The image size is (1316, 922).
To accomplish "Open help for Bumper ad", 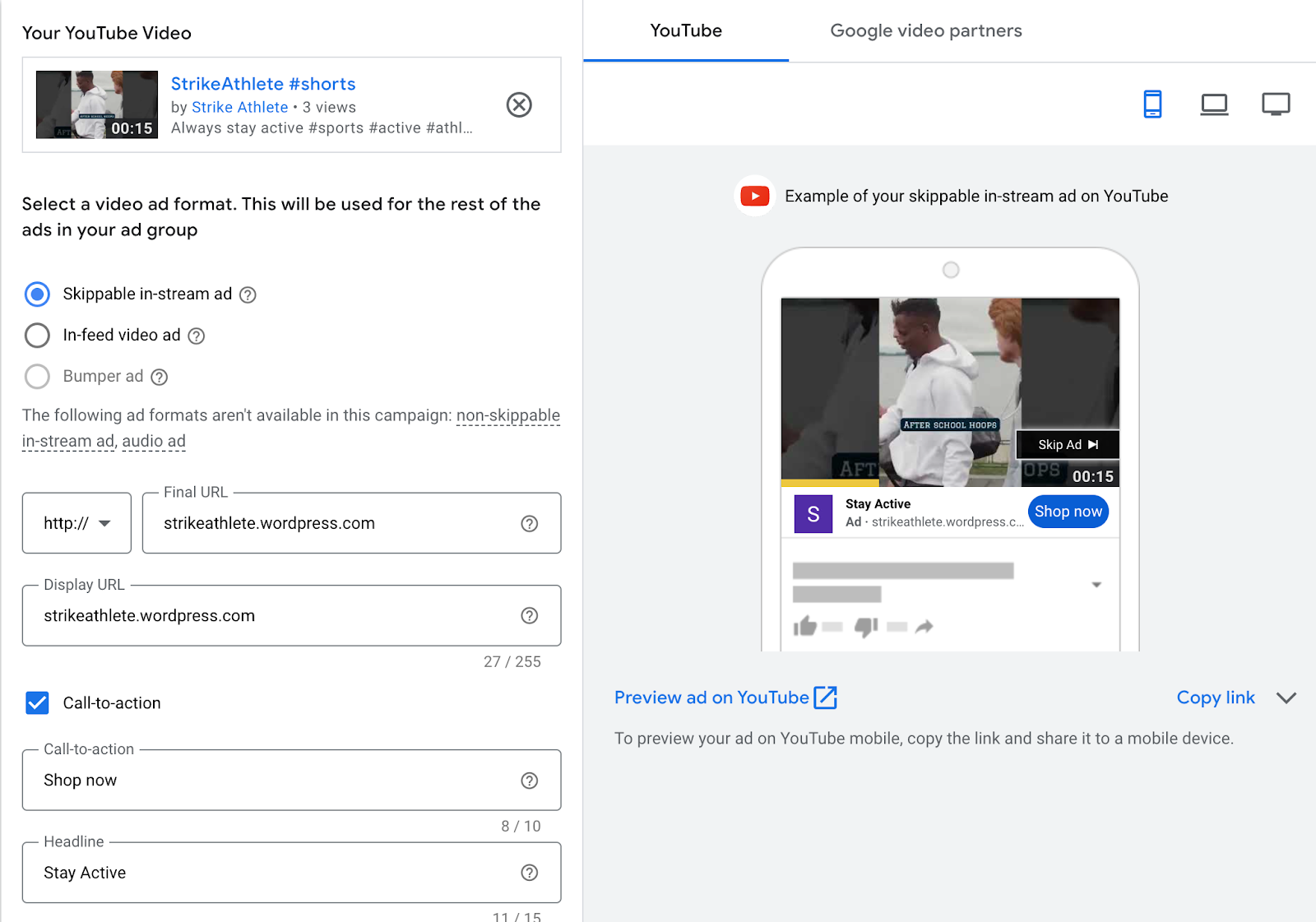I will 160,377.
